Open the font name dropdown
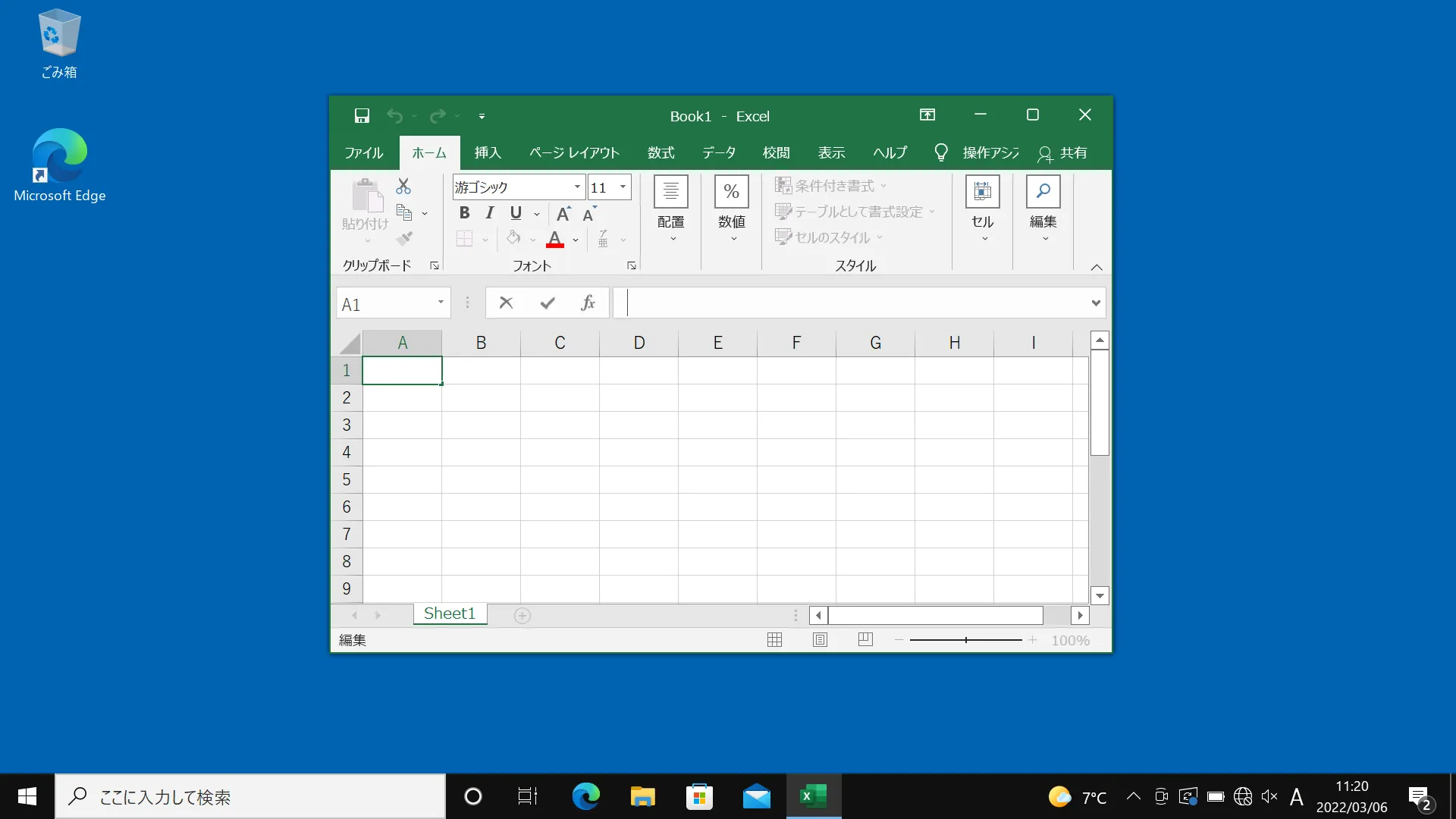 click(577, 187)
